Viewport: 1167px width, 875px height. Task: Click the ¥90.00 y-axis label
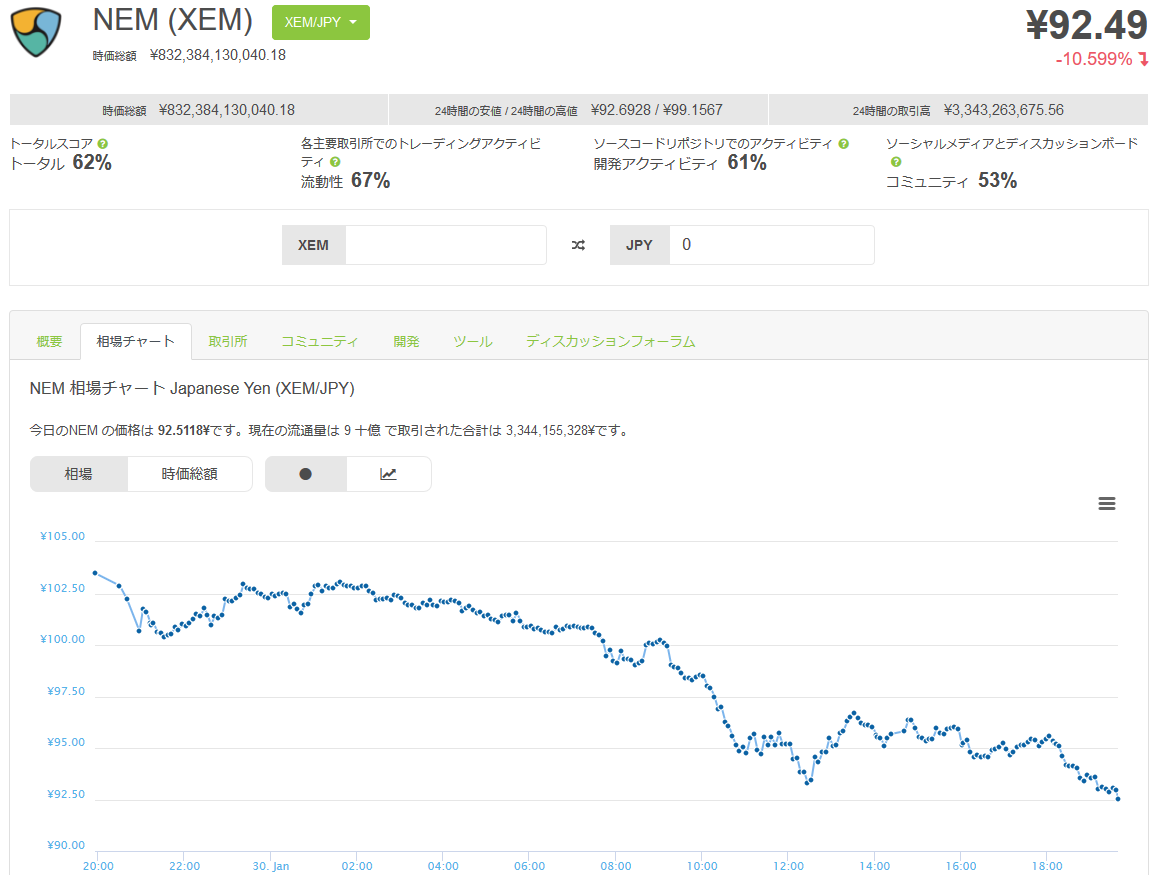(x=66, y=845)
